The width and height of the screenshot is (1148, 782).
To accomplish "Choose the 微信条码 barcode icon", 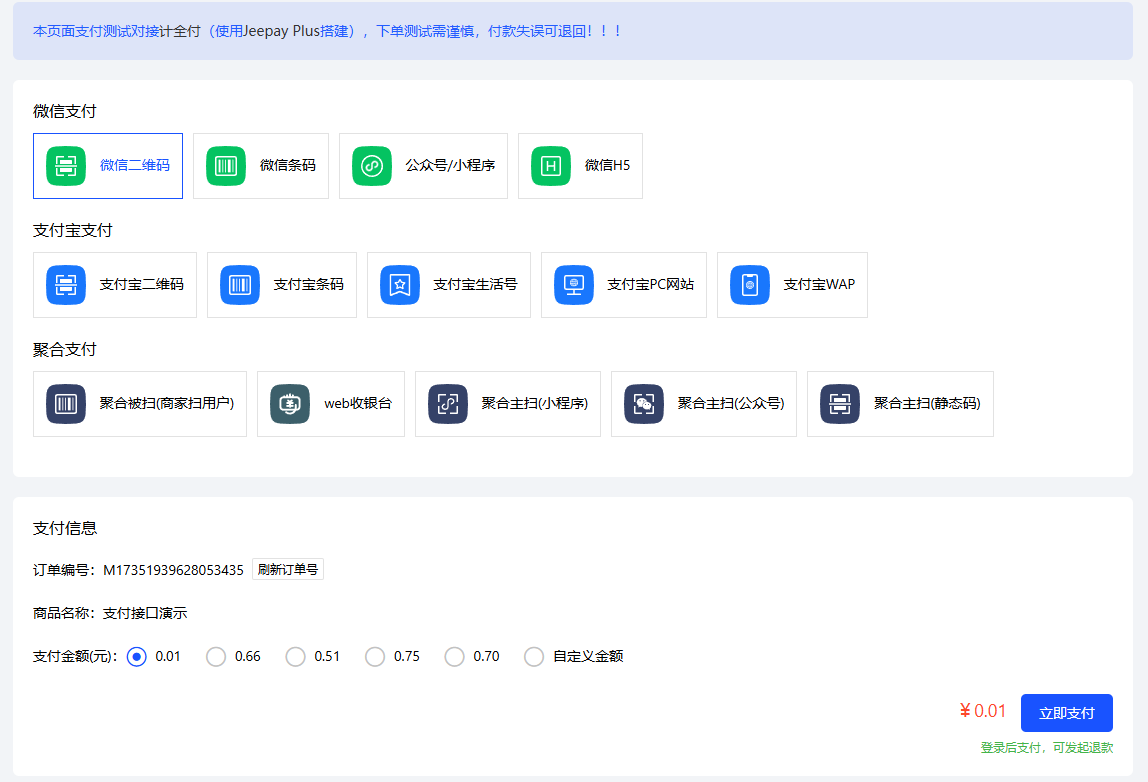I will (x=226, y=166).
